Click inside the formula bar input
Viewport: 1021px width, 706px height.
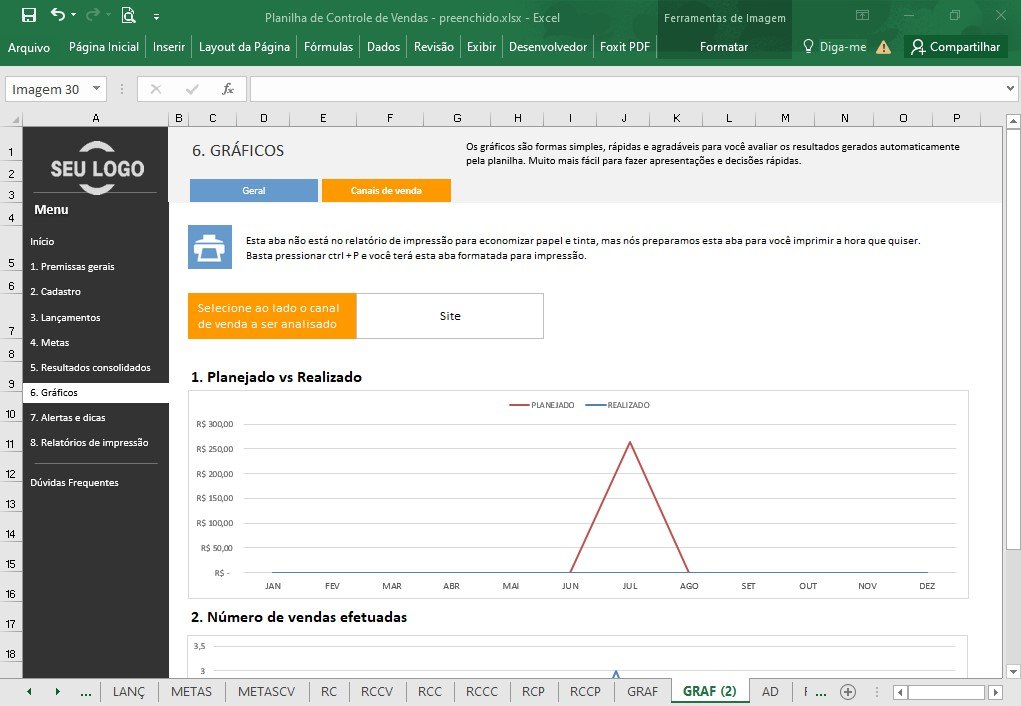point(626,89)
